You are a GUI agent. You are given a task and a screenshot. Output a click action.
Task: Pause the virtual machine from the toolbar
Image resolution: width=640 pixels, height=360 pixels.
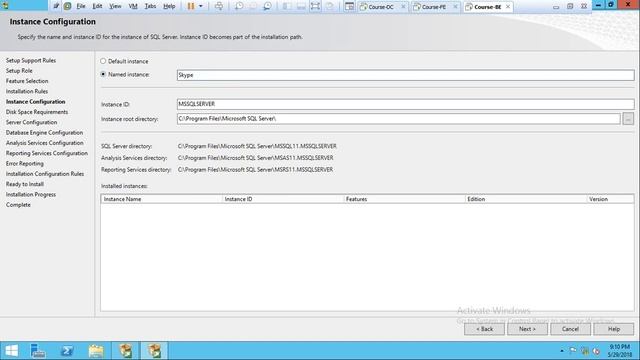pyautogui.click(x=191, y=6)
